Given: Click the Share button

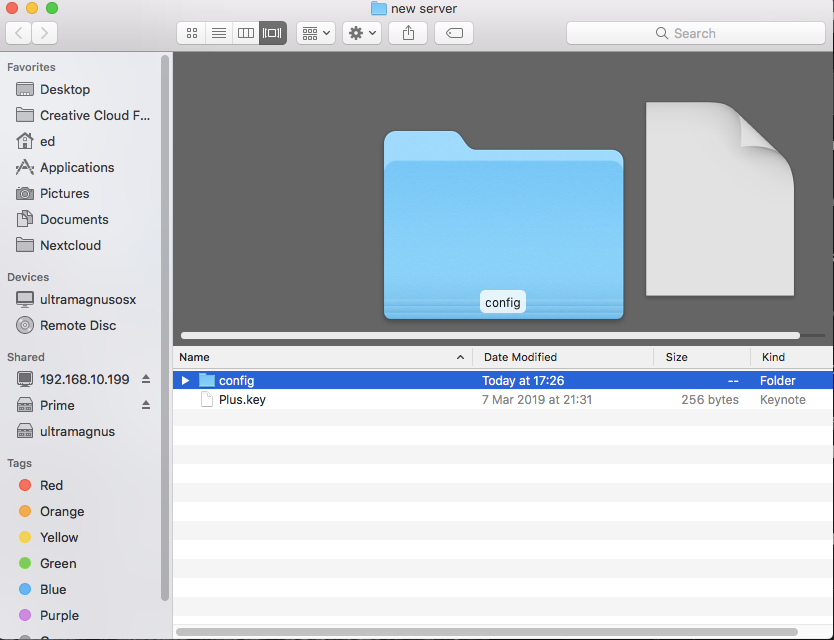Looking at the screenshot, I should click(x=408, y=33).
